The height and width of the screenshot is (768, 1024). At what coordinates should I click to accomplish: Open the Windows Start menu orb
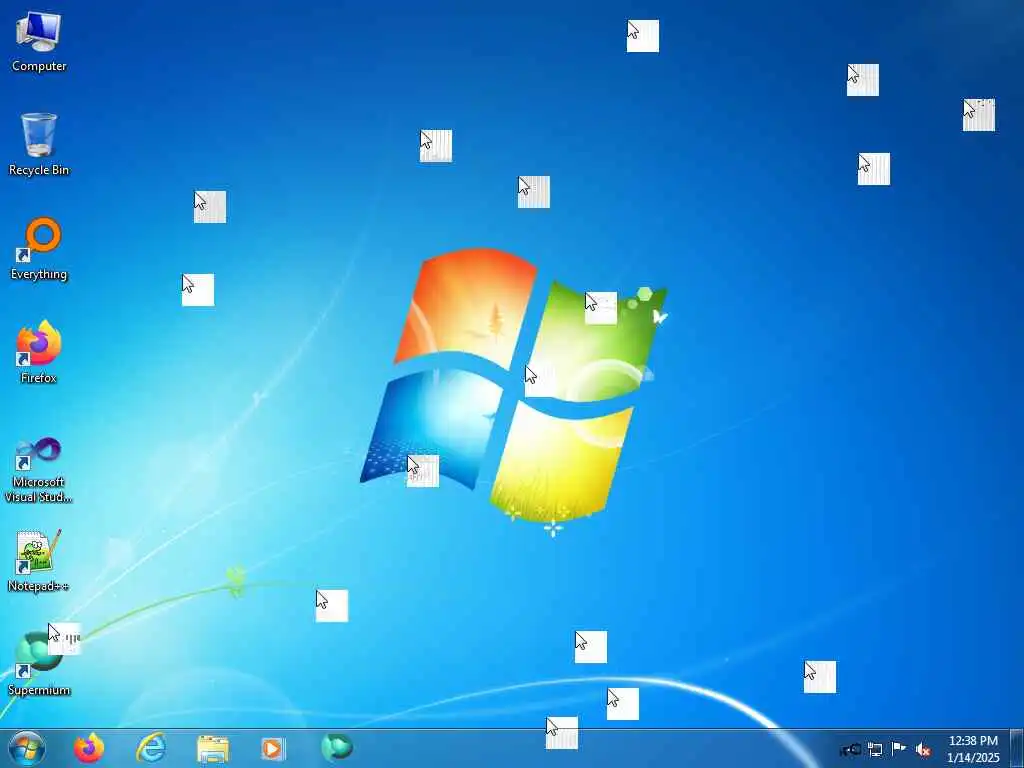[27, 748]
